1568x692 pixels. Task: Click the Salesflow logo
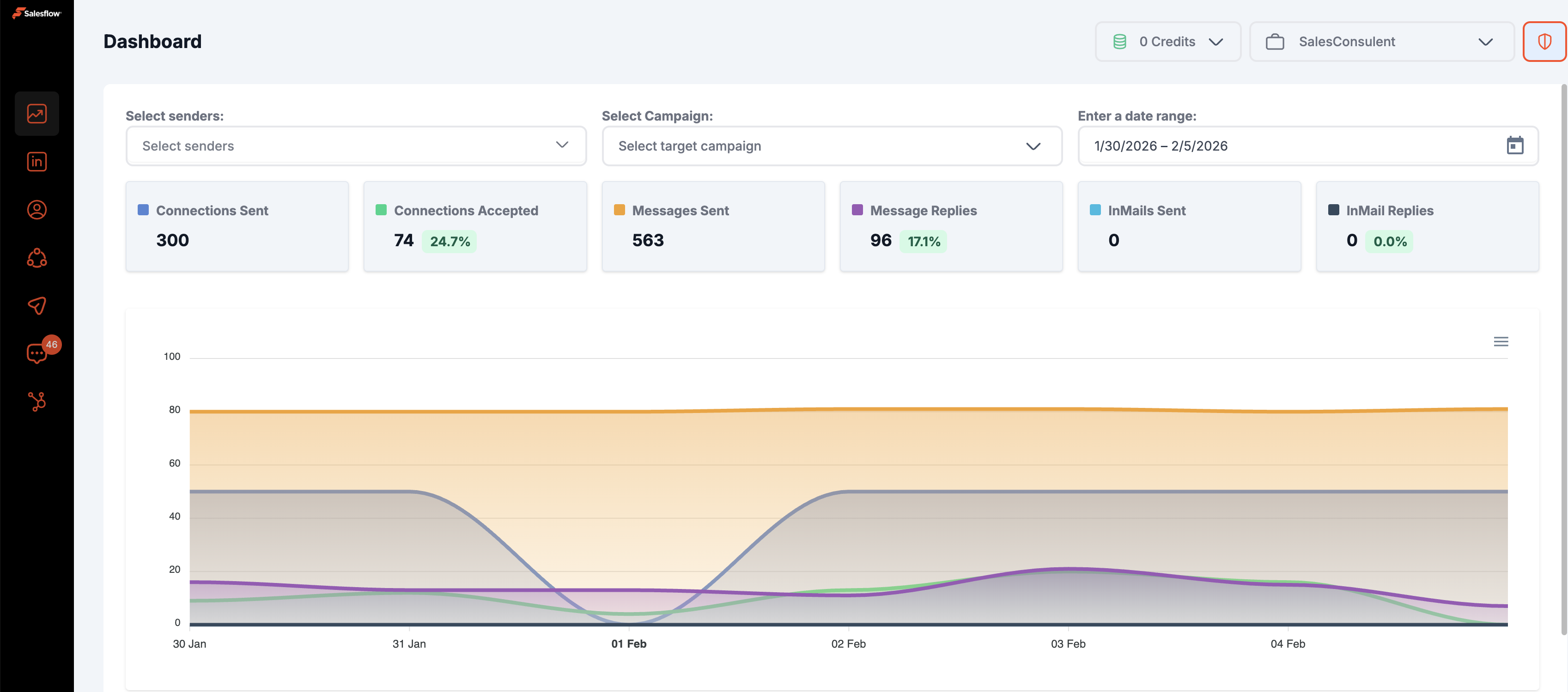tap(36, 13)
